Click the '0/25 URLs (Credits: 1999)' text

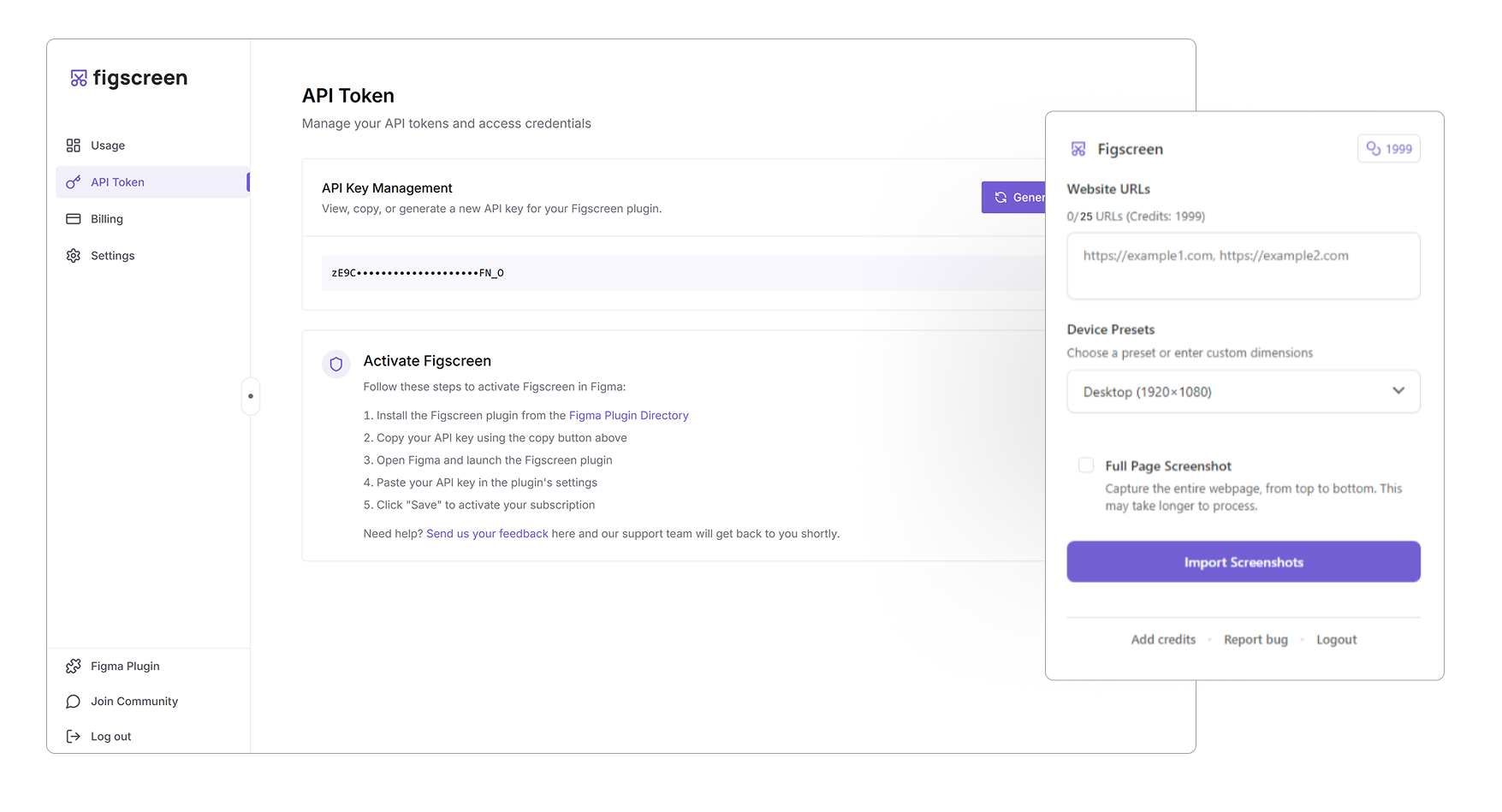[1136, 216]
